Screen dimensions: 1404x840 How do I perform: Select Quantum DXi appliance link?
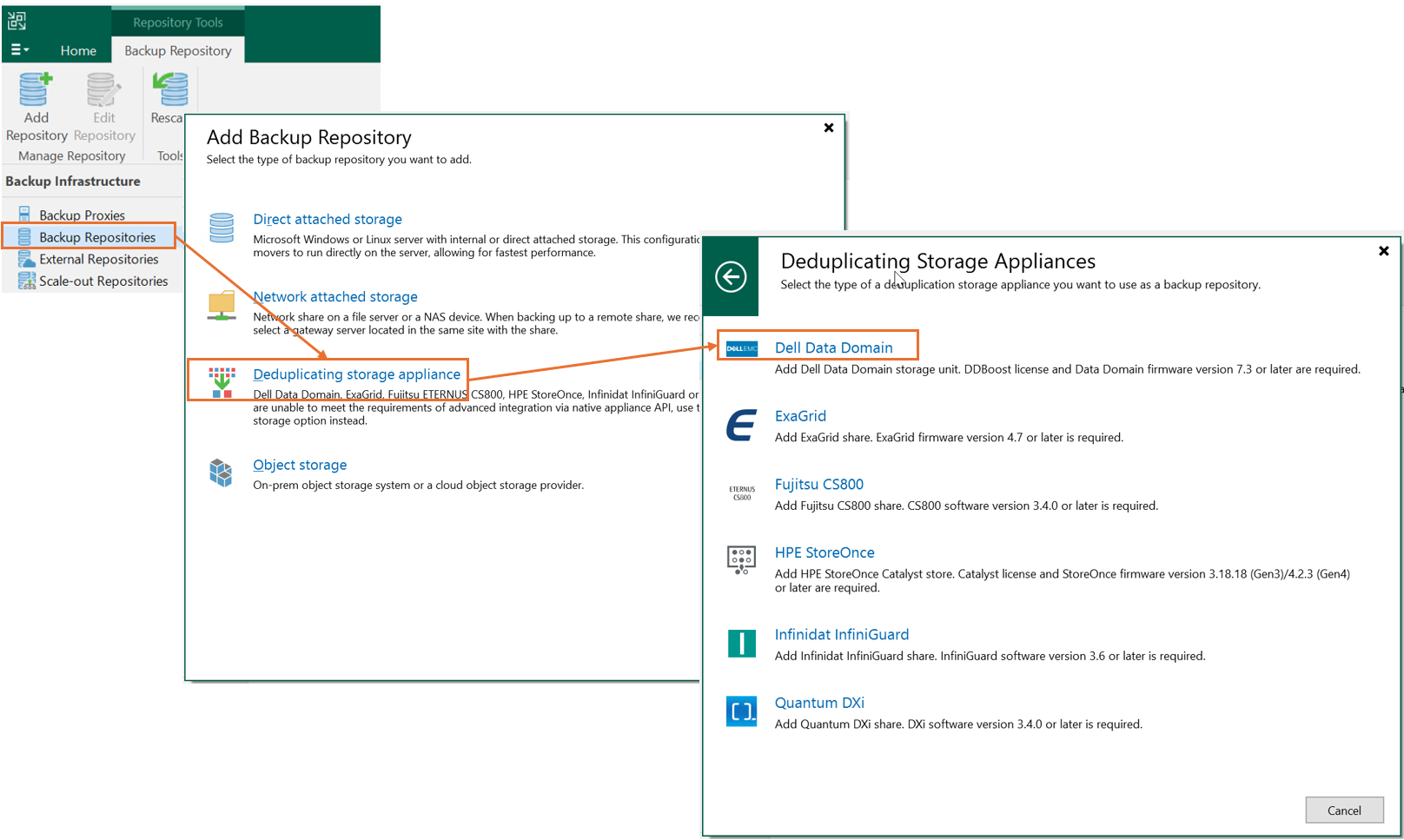pyautogui.click(x=819, y=703)
